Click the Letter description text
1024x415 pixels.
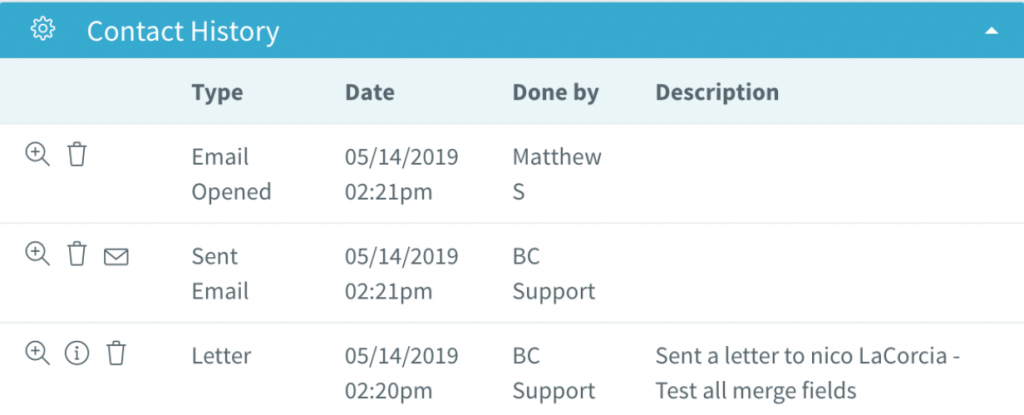point(808,373)
